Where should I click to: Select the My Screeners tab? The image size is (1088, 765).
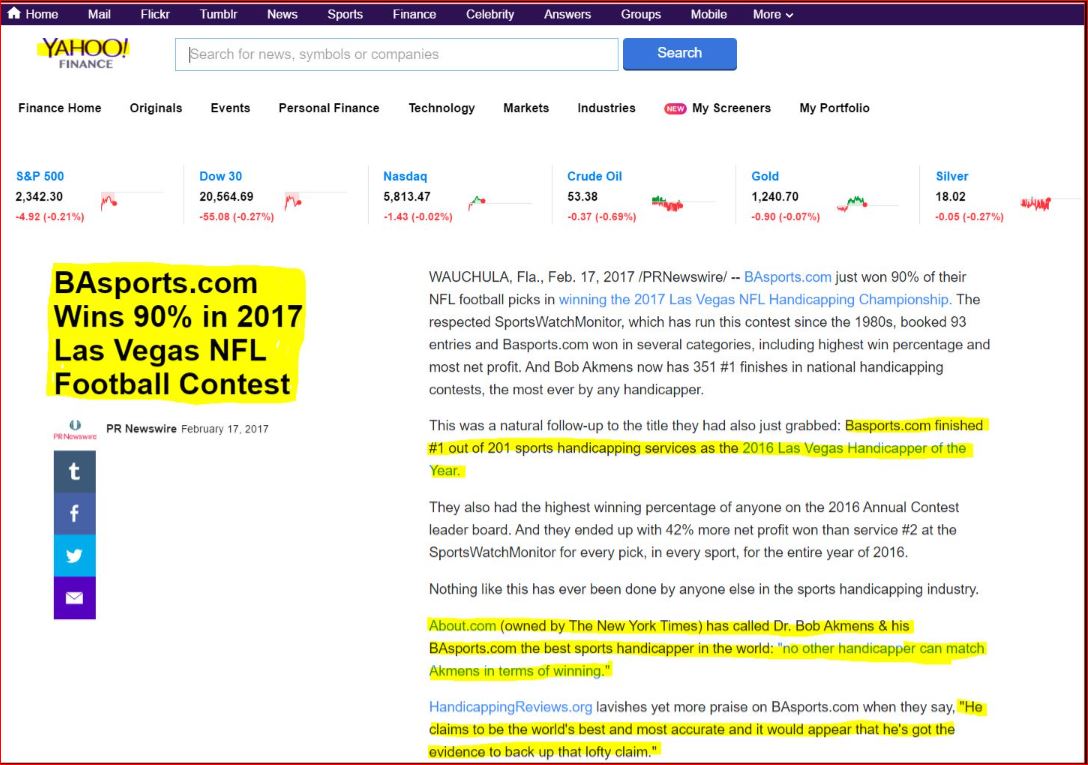[731, 108]
